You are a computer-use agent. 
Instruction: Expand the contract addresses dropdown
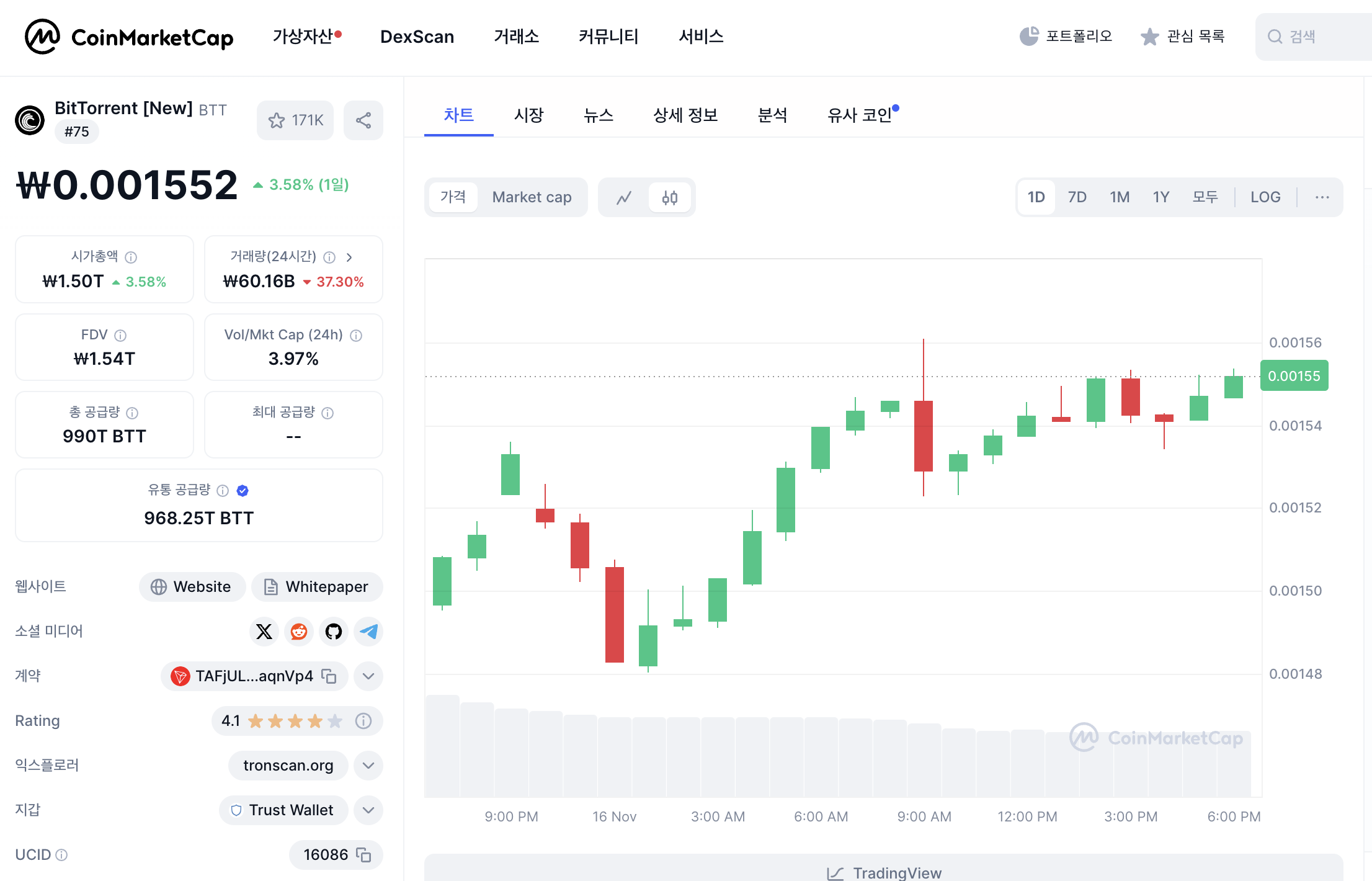point(368,676)
